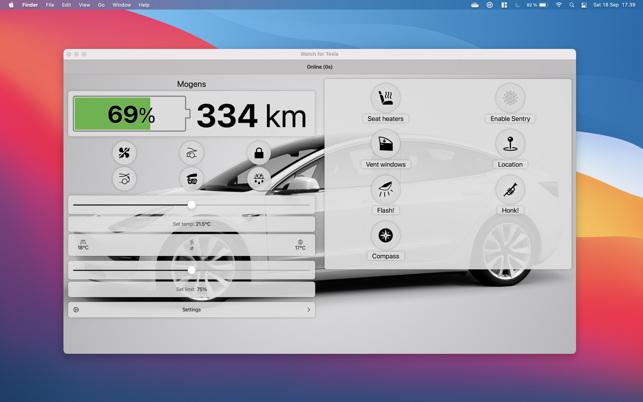Viewport: 643px width, 402px height.
Task: Click the Vent windows label
Action: click(x=385, y=164)
